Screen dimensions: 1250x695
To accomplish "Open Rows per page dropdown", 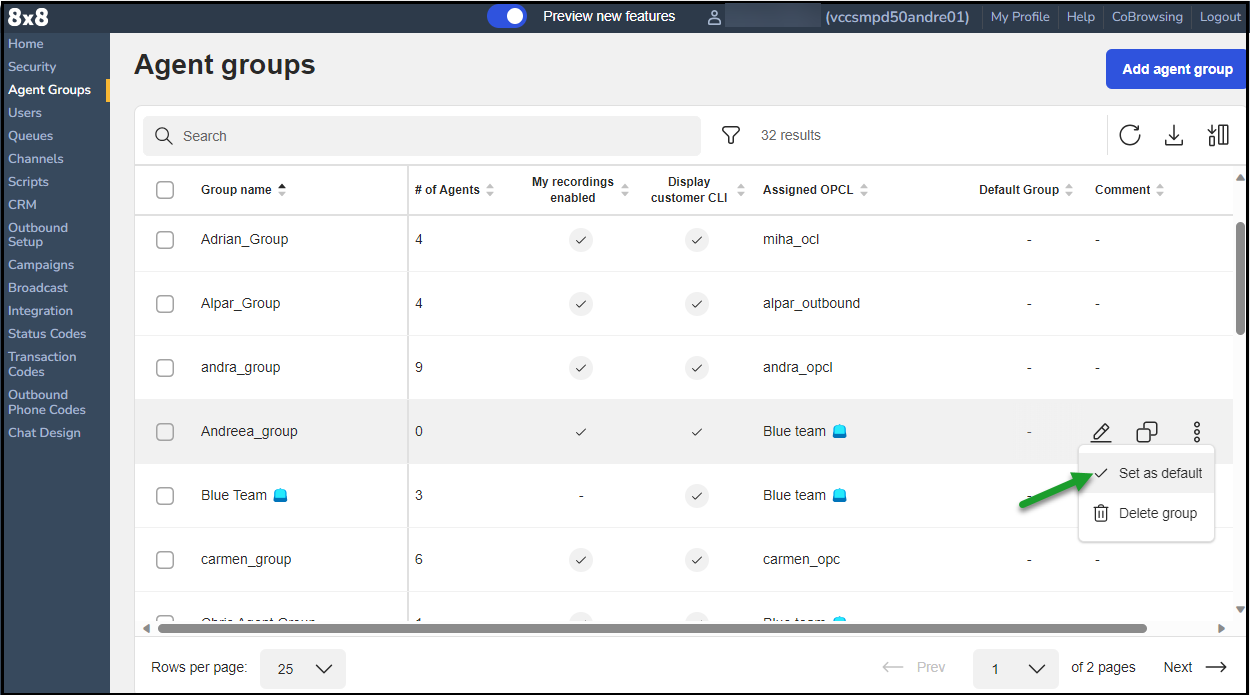I will click(x=303, y=668).
